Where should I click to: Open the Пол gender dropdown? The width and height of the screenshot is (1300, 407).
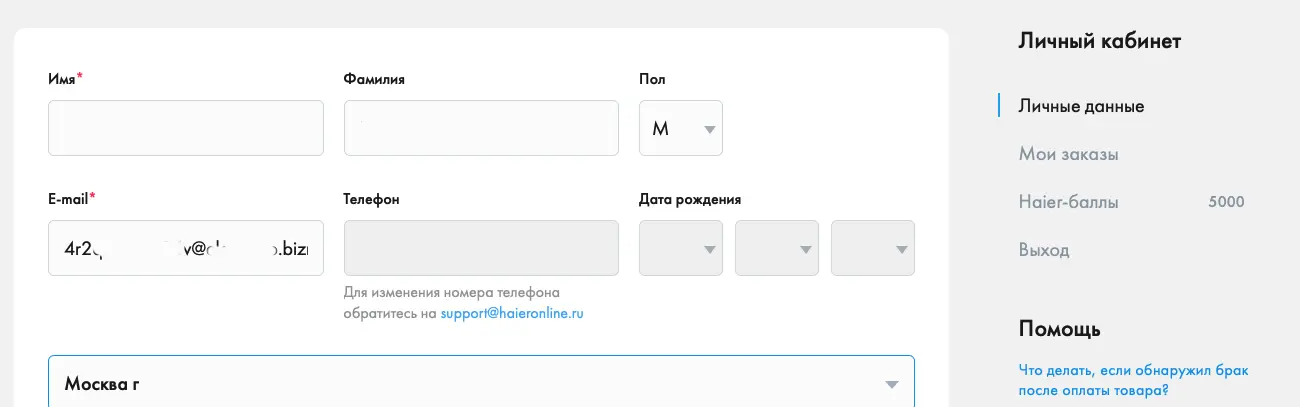pos(681,128)
